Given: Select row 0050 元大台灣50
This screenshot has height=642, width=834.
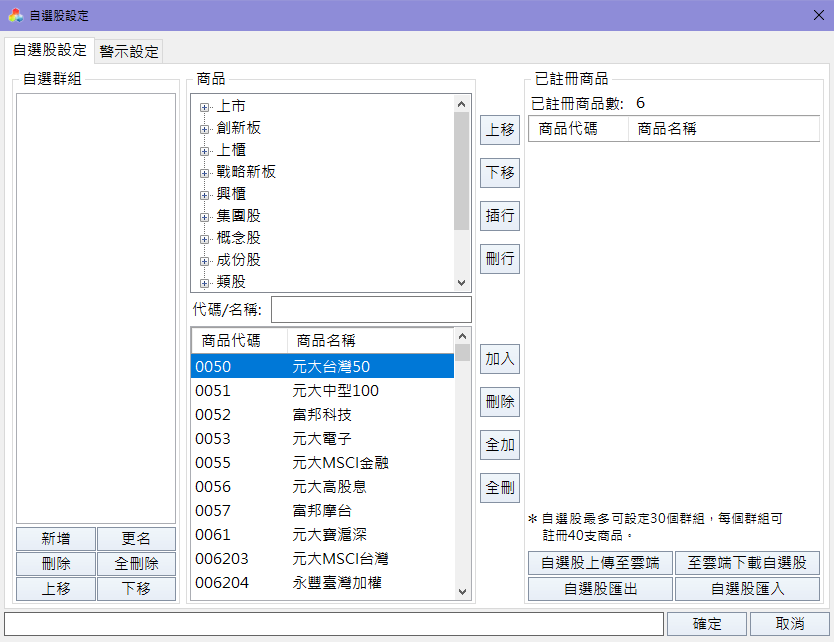Looking at the screenshot, I should pos(322,366).
